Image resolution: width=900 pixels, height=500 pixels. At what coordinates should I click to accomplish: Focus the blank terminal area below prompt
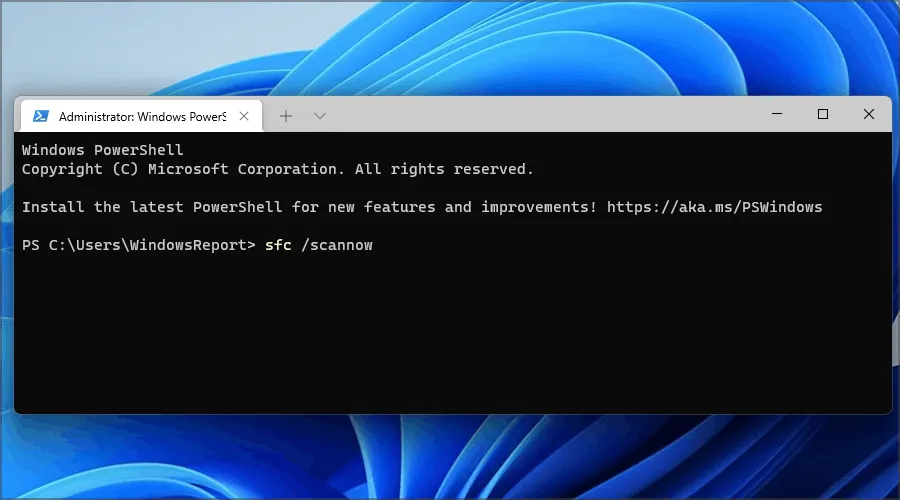(x=450, y=340)
